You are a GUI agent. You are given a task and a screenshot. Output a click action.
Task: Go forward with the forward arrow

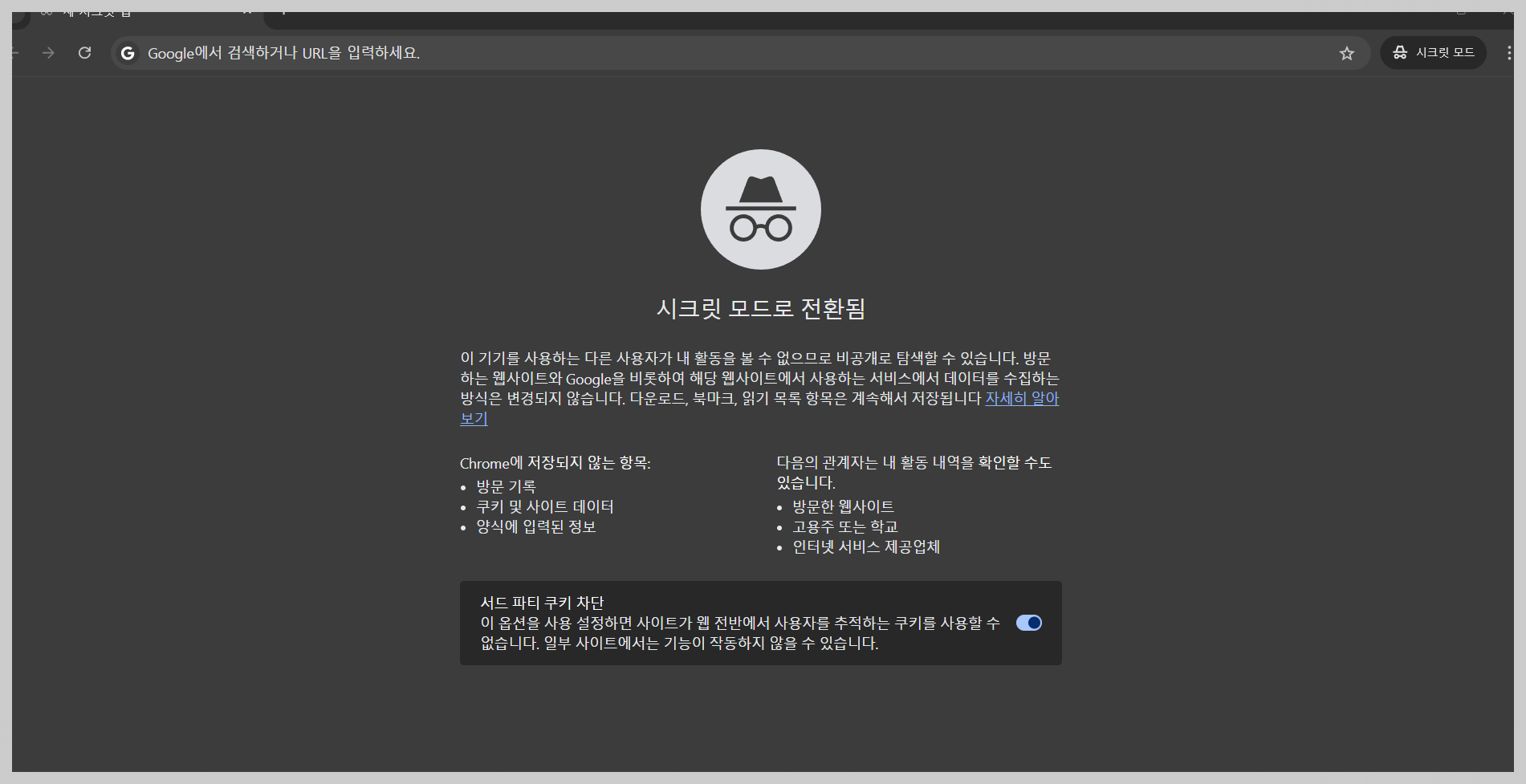click(49, 53)
